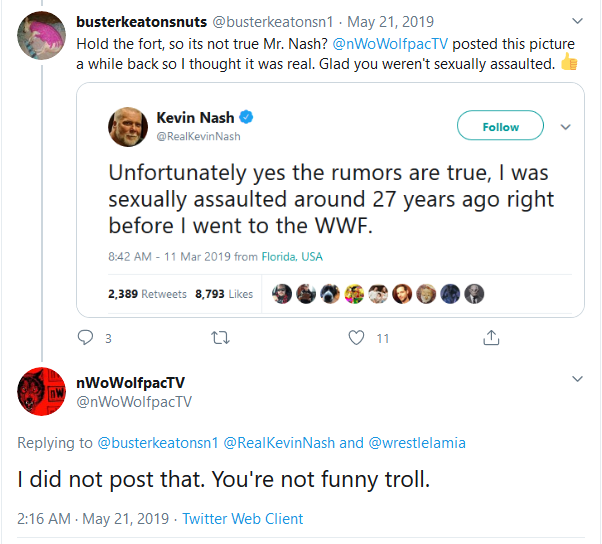Click the Twitter Web Client link

244,519
